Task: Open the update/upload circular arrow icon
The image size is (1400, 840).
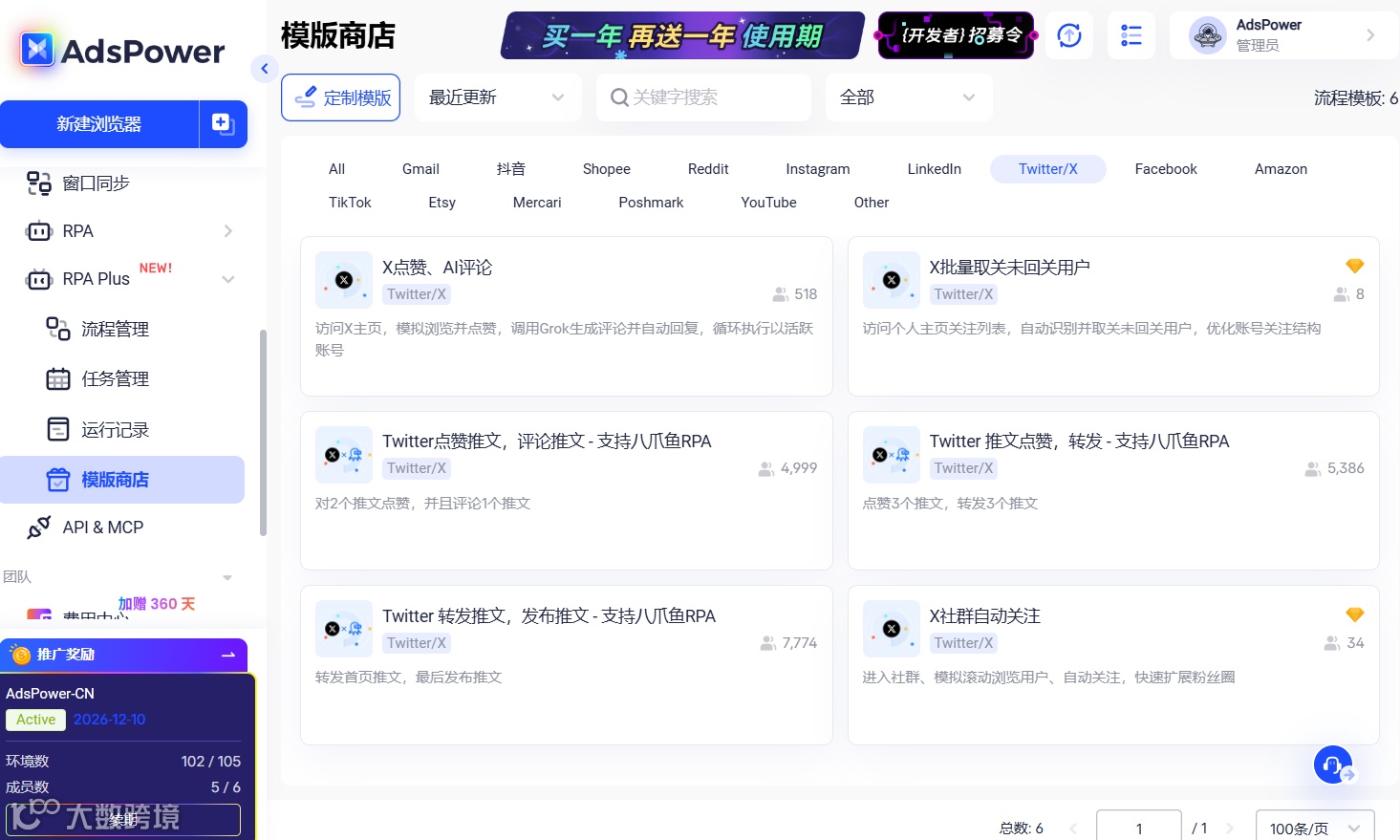Action: [x=1069, y=35]
